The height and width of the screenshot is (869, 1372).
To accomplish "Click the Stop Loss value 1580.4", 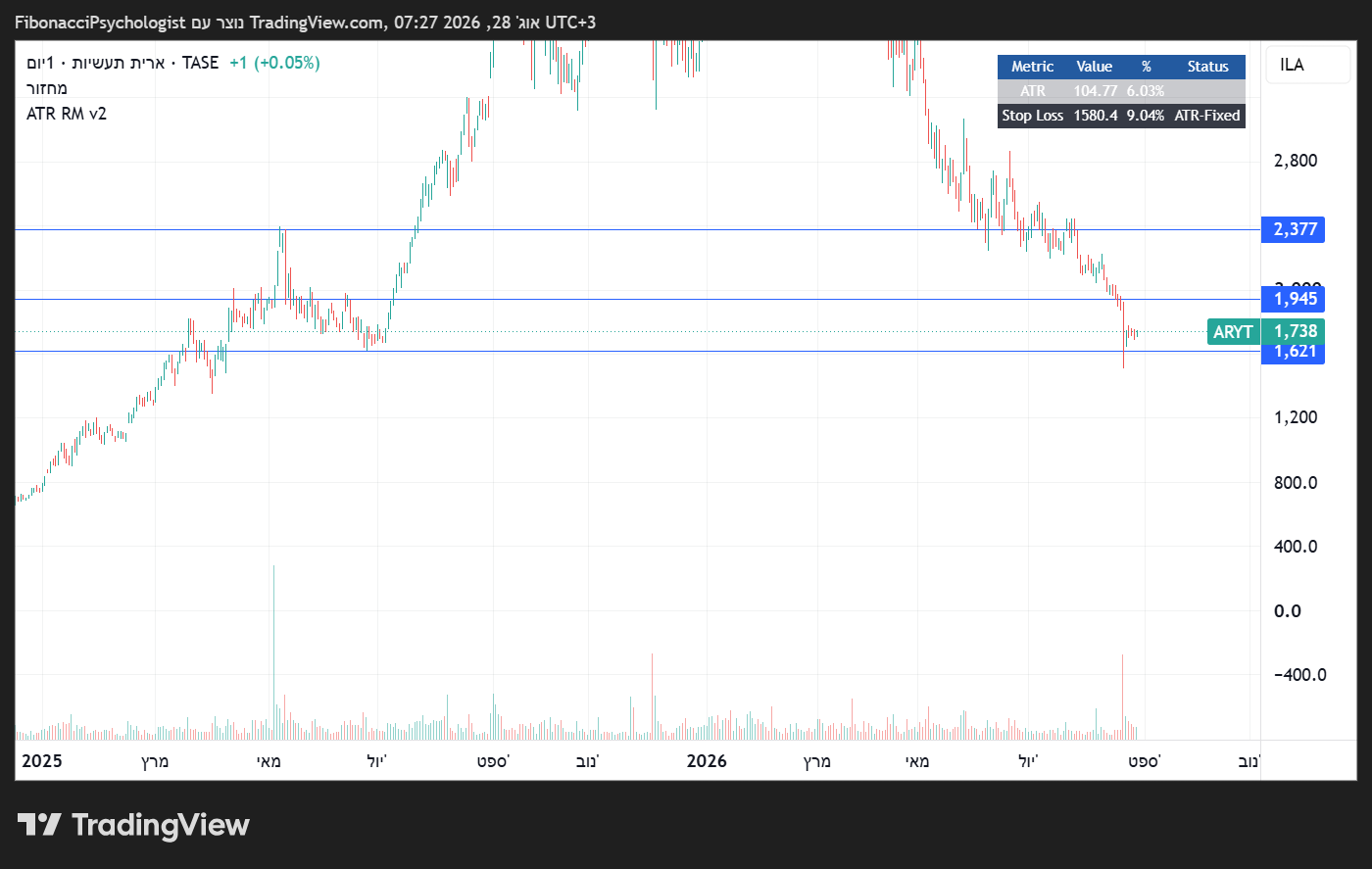I will point(1095,116).
